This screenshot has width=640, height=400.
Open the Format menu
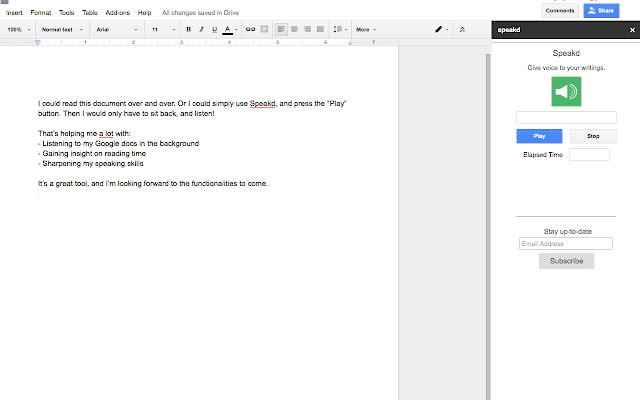42,13
